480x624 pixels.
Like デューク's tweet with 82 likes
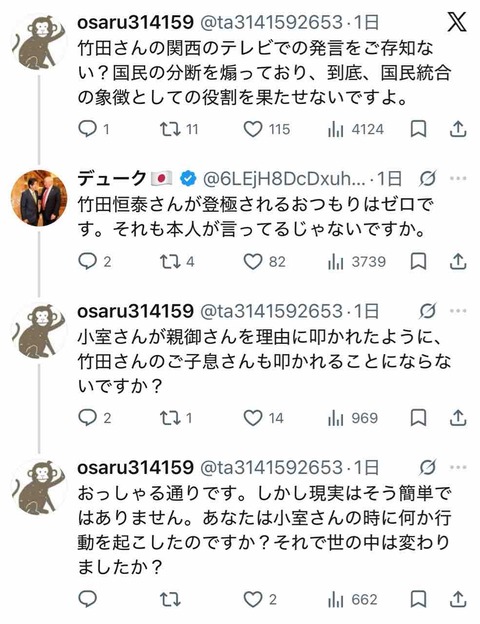253,262
